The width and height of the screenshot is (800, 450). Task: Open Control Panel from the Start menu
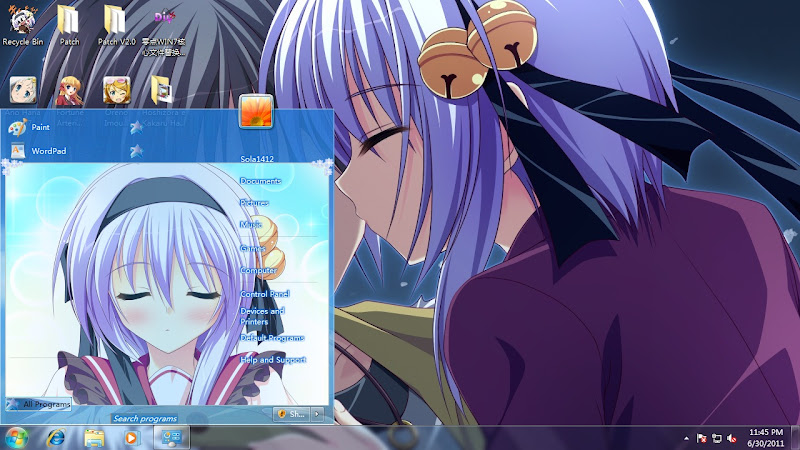click(265, 294)
